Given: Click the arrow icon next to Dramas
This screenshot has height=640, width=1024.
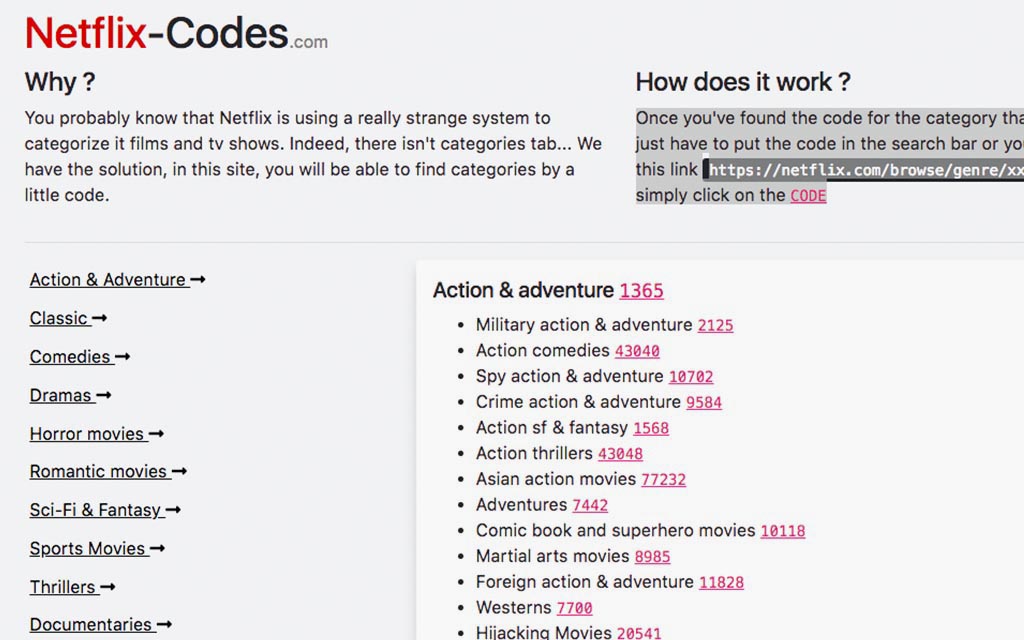Looking at the screenshot, I should (103, 396).
